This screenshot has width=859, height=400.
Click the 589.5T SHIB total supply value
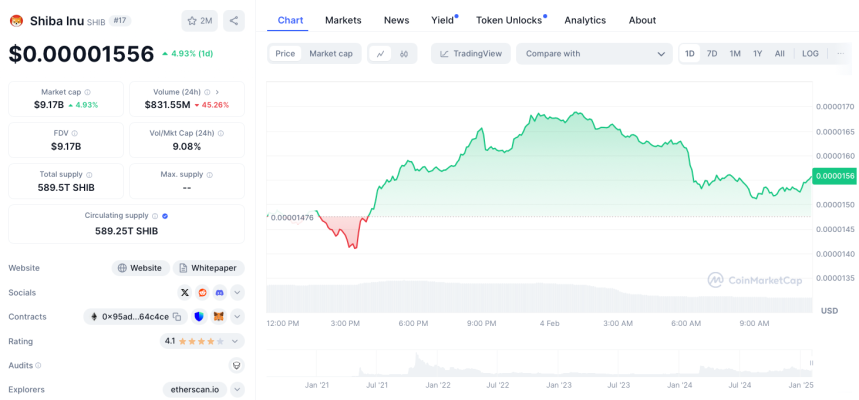(x=66, y=187)
